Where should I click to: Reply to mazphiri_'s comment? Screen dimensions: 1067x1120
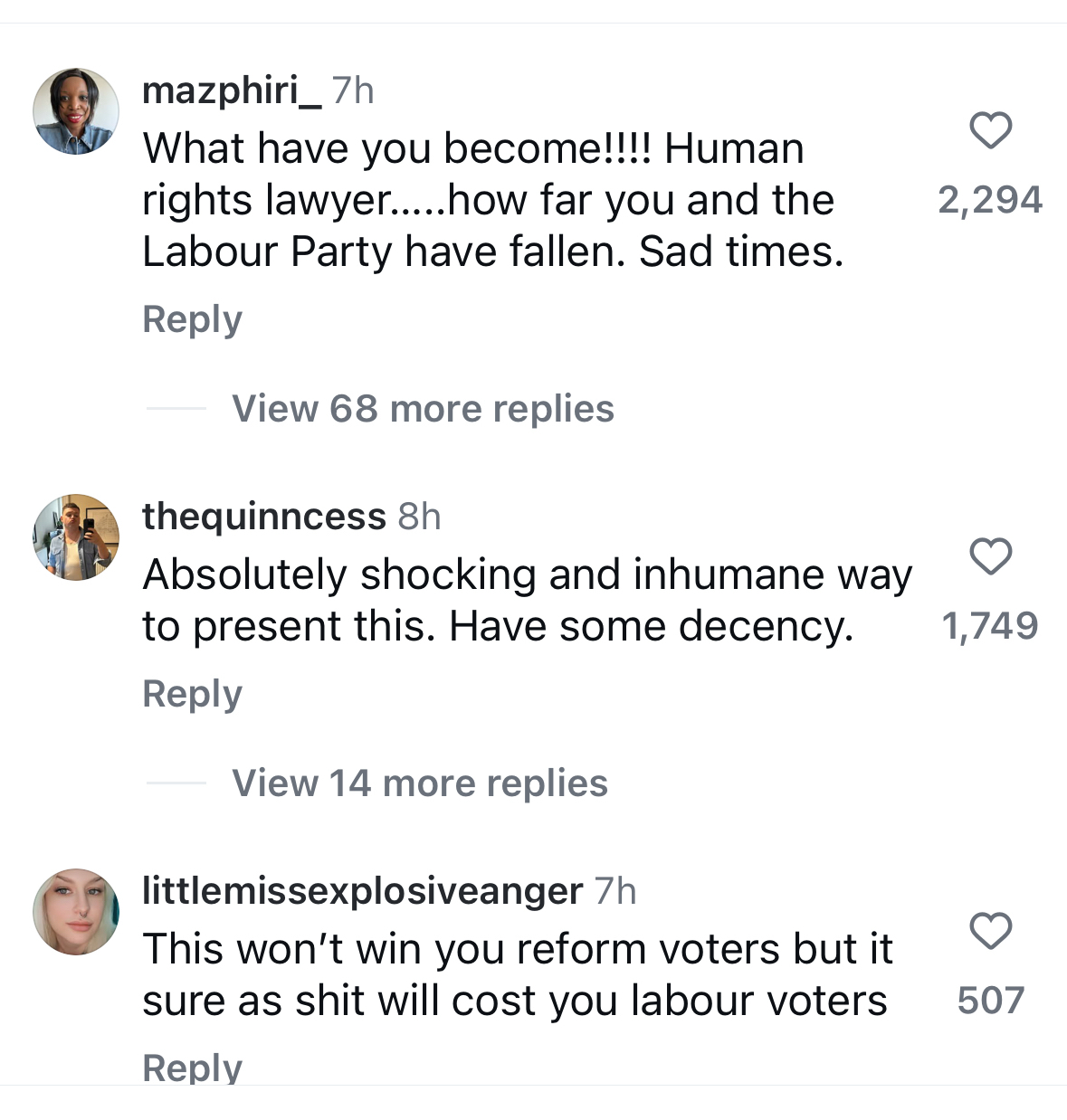click(x=192, y=319)
